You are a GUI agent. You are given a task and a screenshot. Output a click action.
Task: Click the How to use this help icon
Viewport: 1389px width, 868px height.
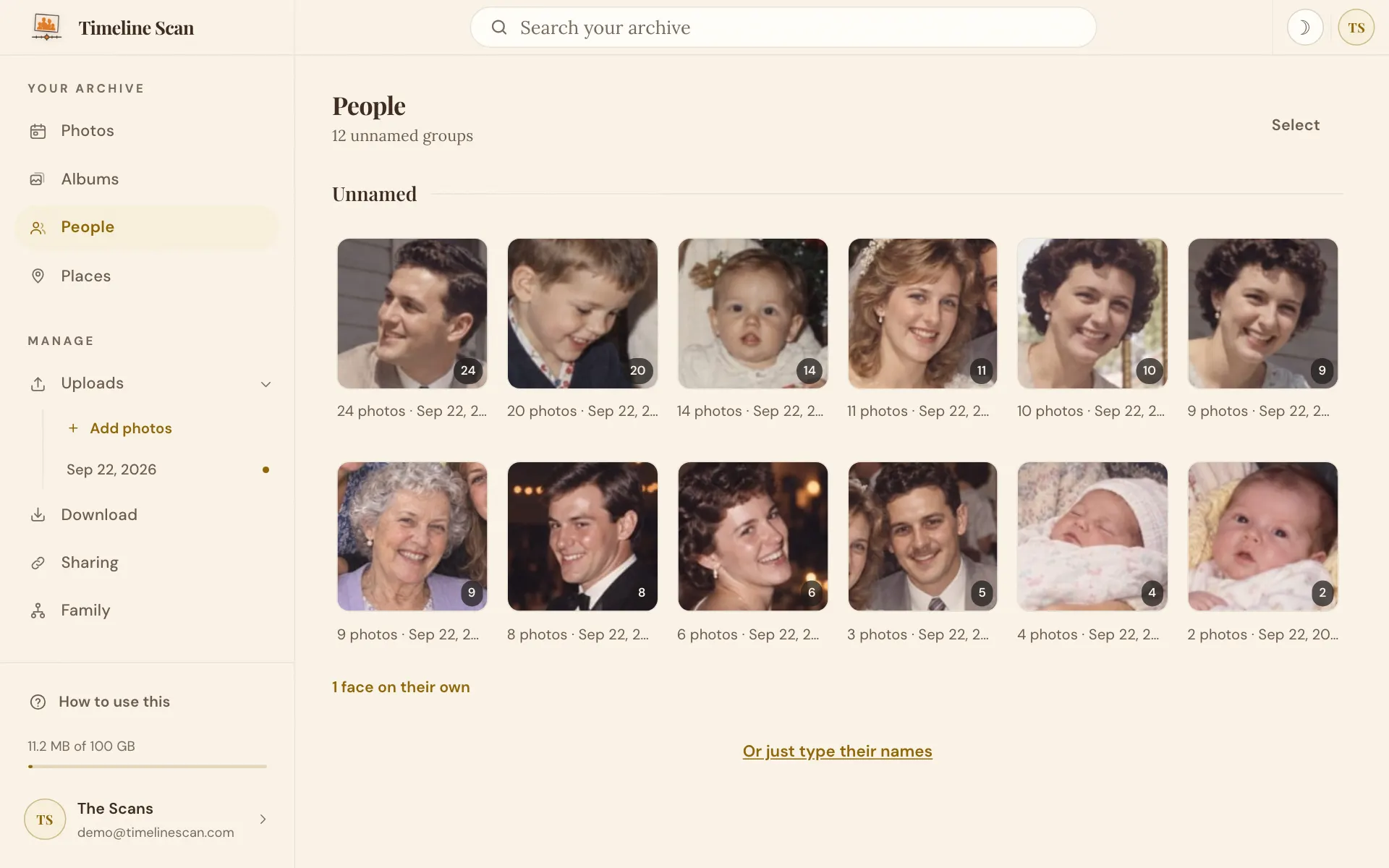coord(38,702)
